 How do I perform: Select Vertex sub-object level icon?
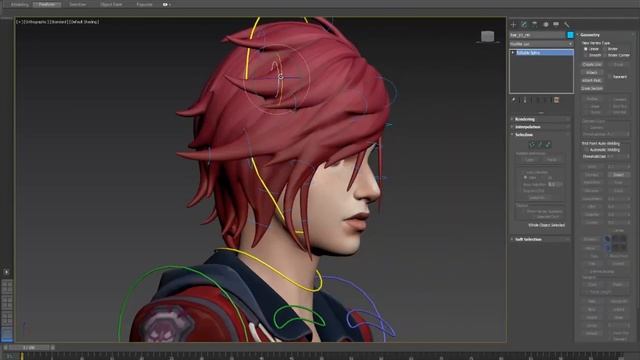click(532, 144)
